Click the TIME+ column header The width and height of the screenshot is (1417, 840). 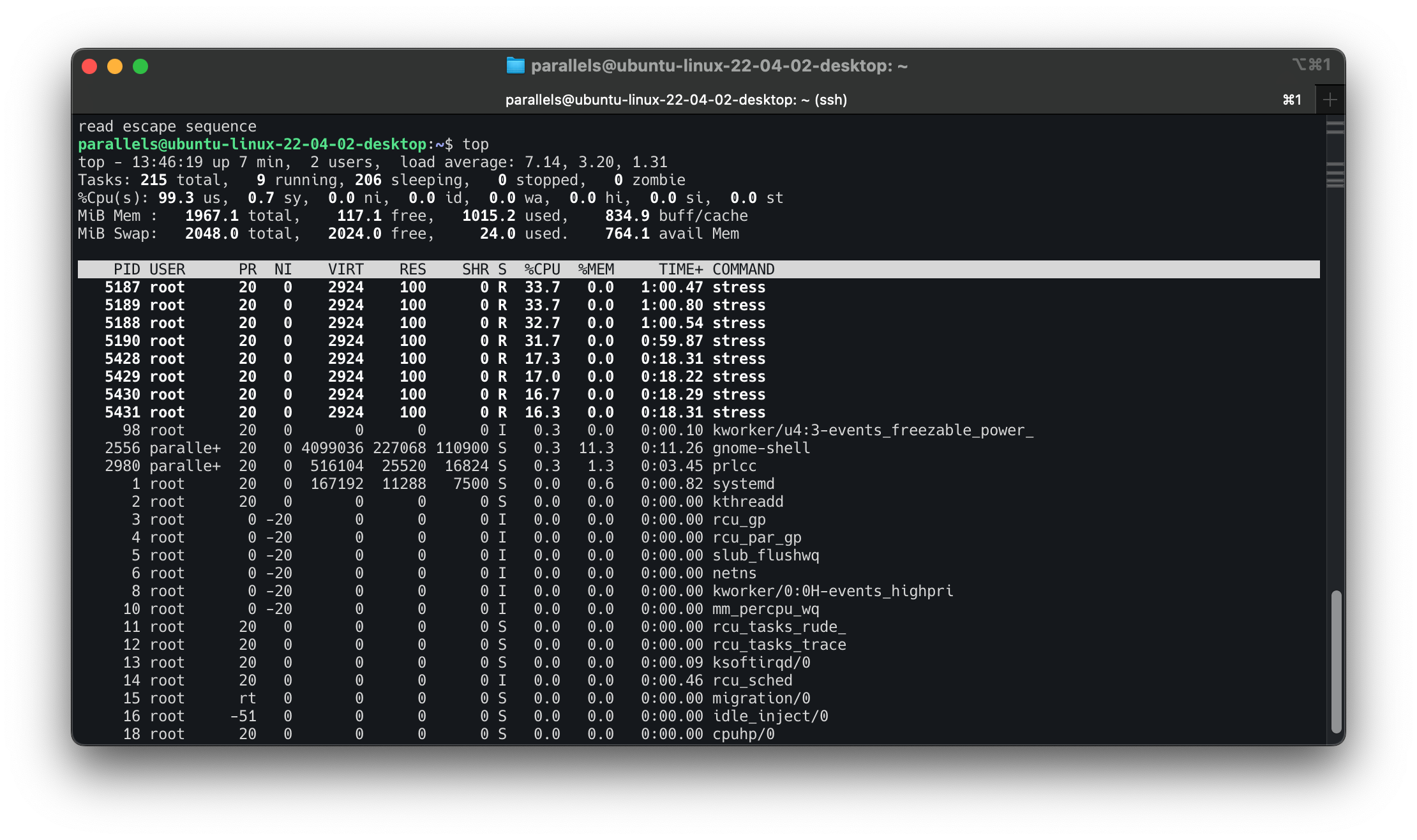pyautogui.click(x=681, y=269)
